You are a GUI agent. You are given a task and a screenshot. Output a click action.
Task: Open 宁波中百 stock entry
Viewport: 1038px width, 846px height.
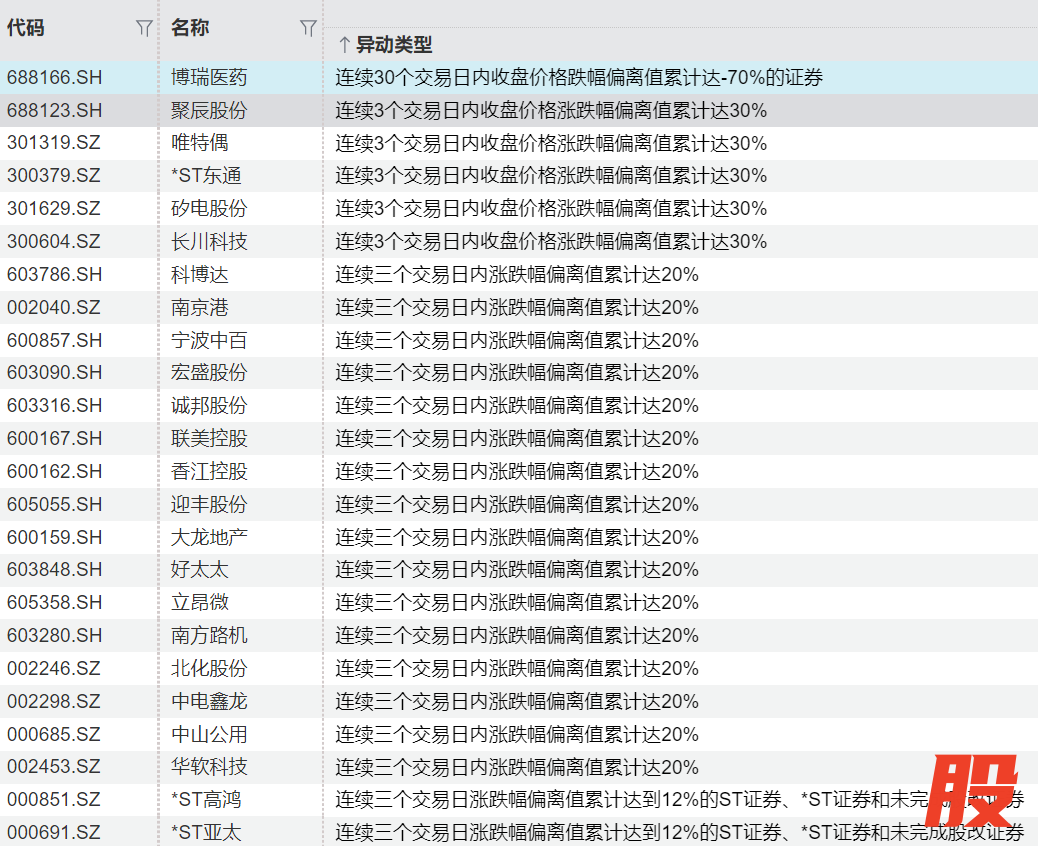(209, 340)
